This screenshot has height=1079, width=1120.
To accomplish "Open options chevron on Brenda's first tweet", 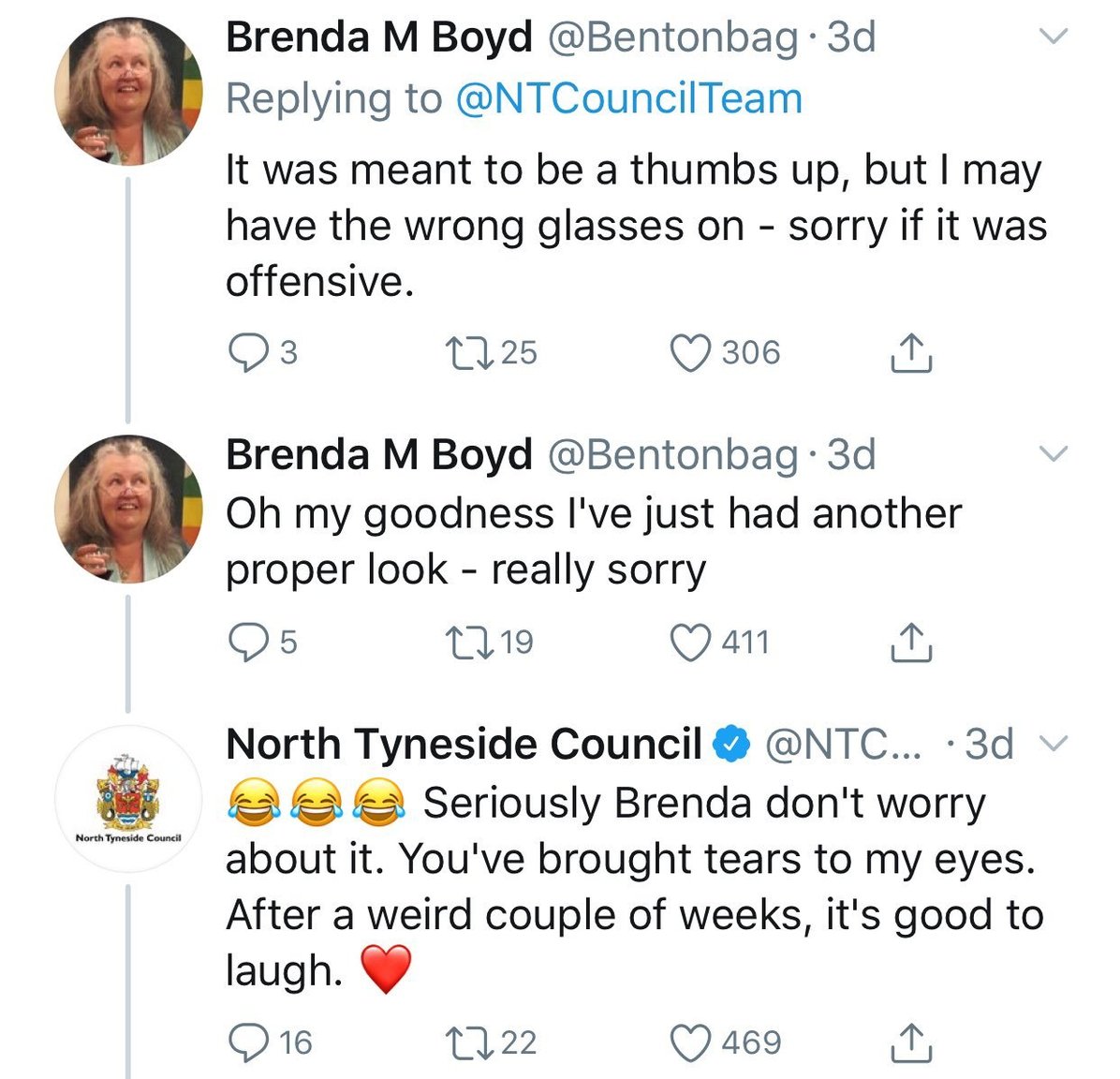I will pos(1054,37).
